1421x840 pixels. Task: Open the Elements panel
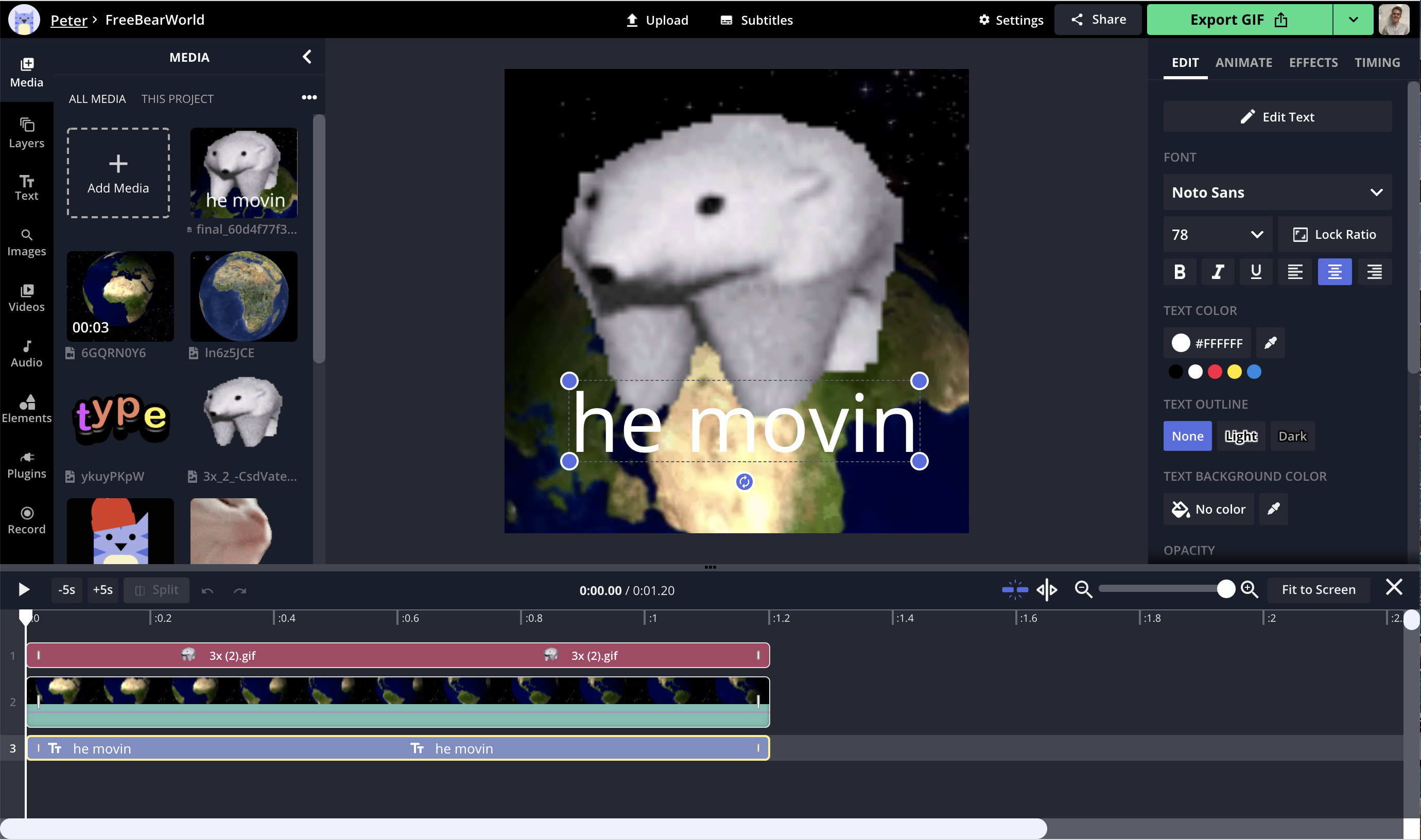coord(27,407)
